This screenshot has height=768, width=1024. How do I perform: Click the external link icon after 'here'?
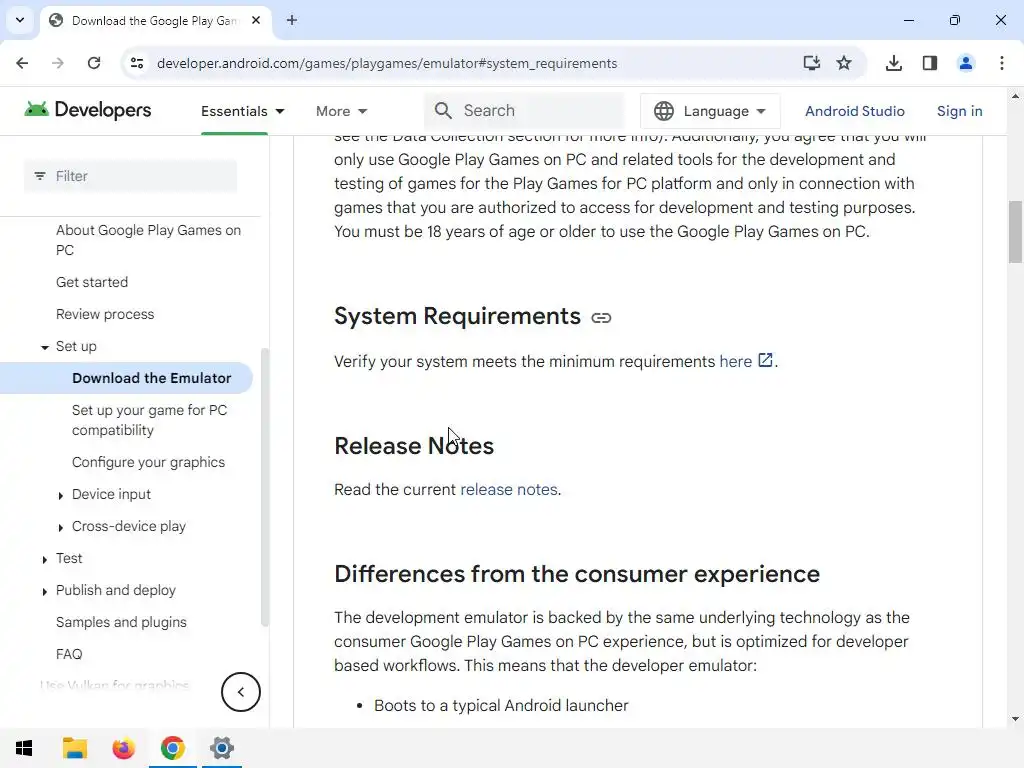(x=765, y=360)
